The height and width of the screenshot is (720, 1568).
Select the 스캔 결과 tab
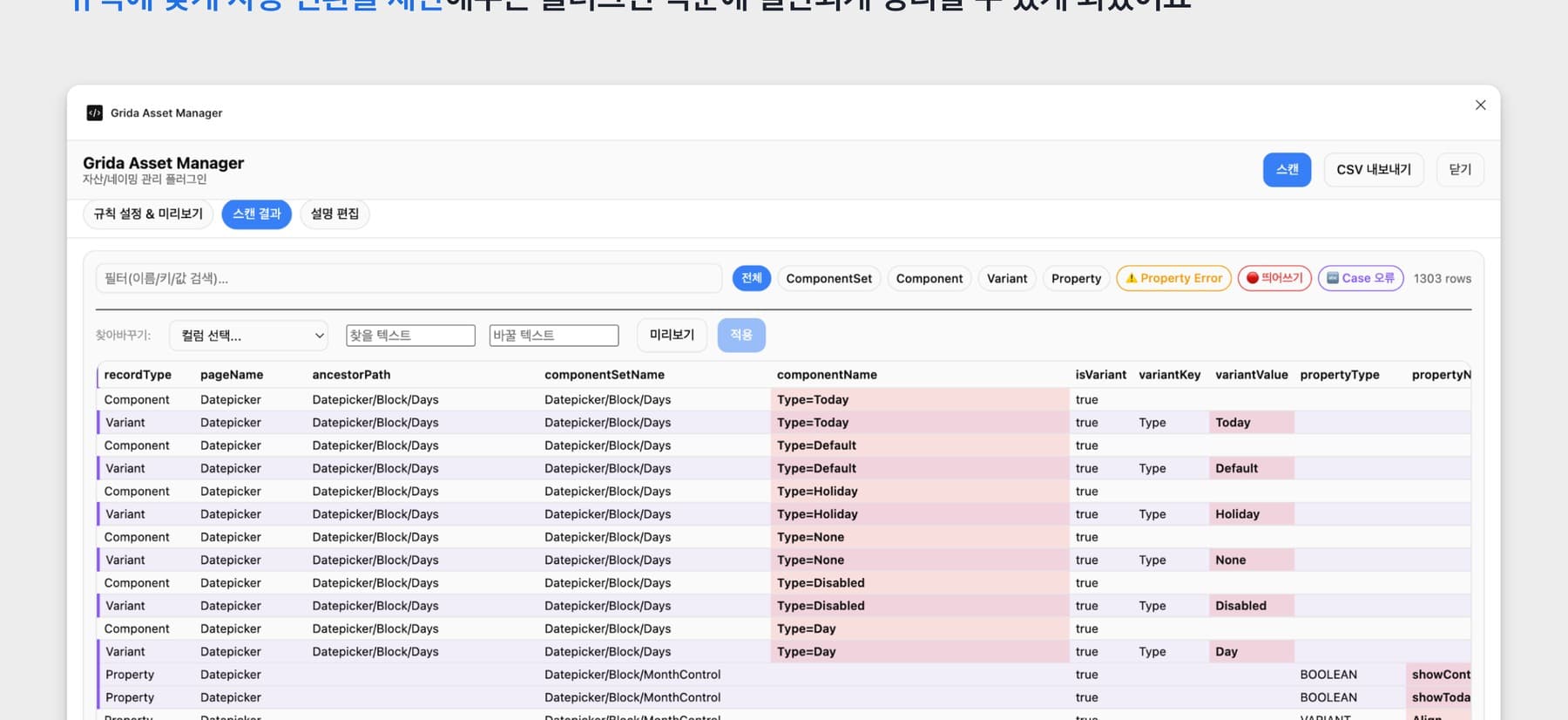[256, 214]
